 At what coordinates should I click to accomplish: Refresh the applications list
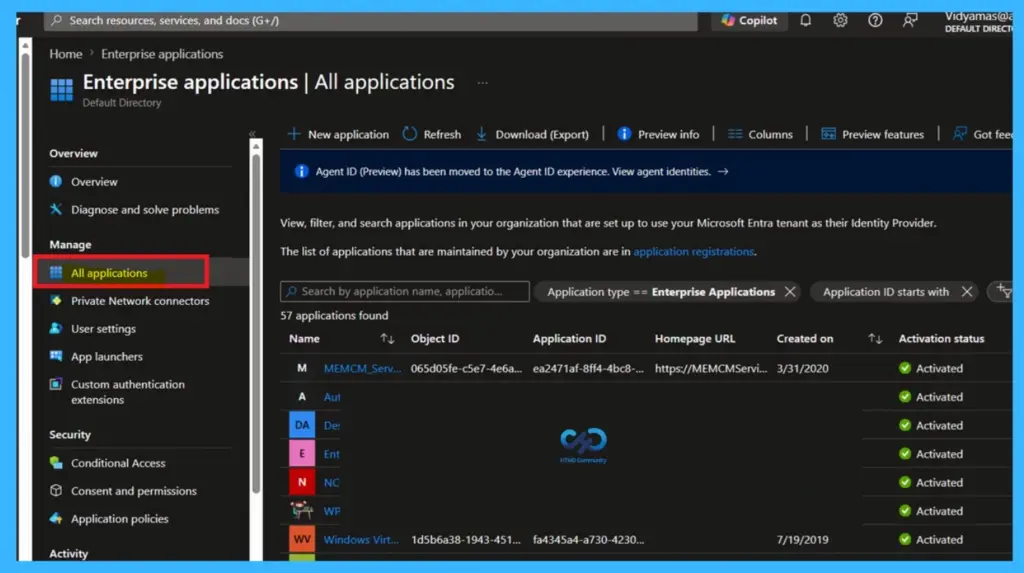click(432, 134)
